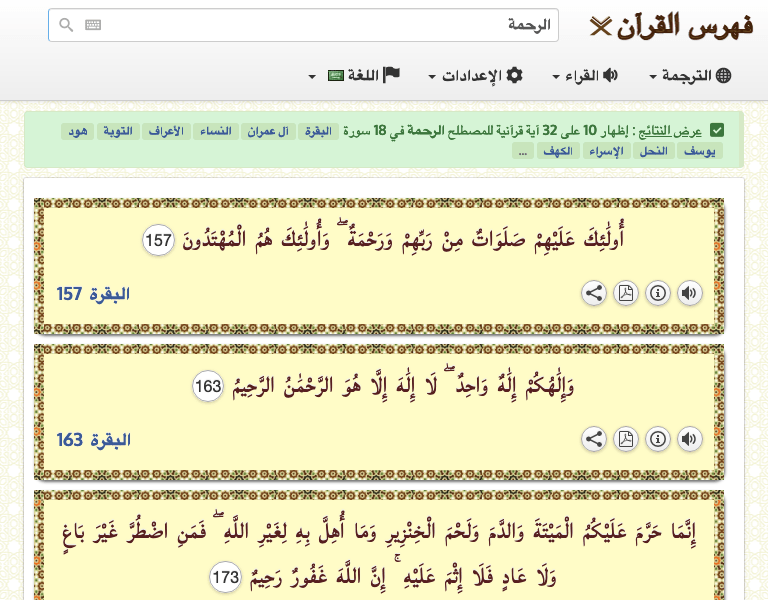The width and height of the screenshot is (768, 600).
Task: Share Al-Baqarah verse 157
Action: click(x=594, y=293)
